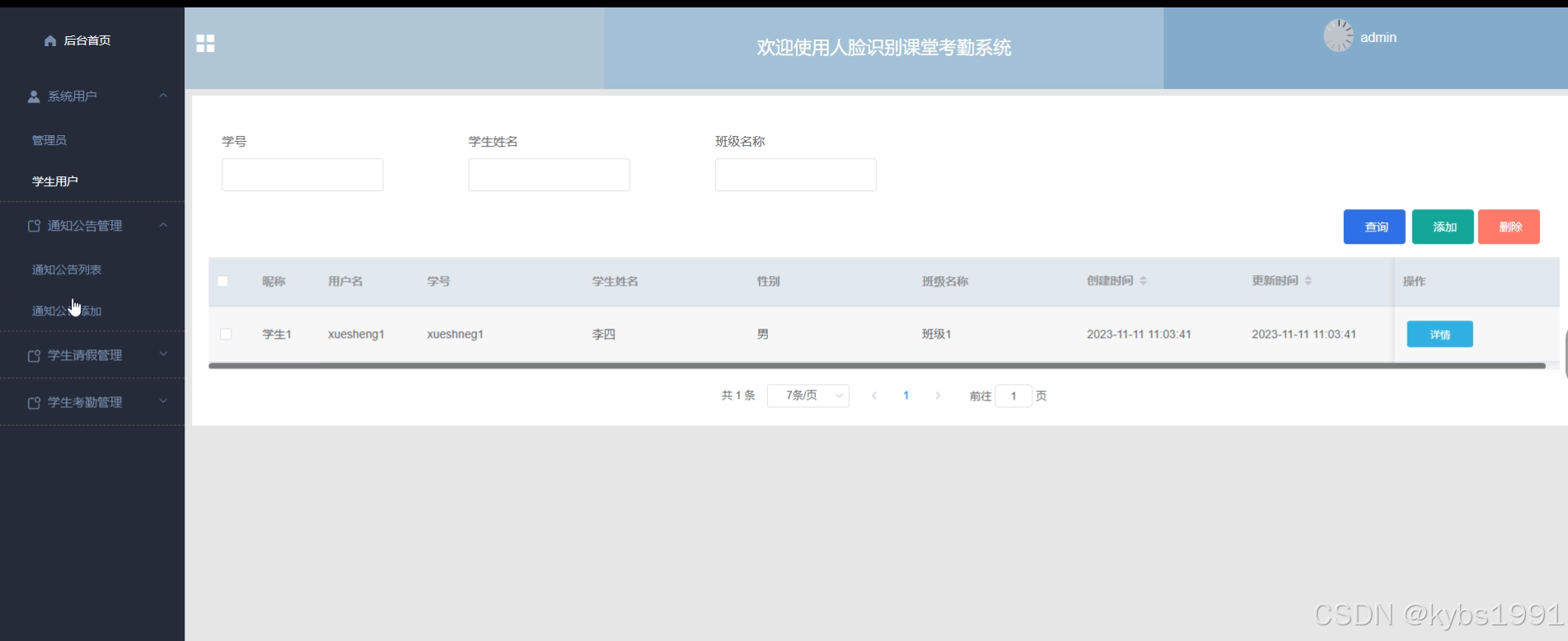Open the 7条/页 page size dropdown
The width and height of the screenshot is (1568, 641).
pos(807,395)
